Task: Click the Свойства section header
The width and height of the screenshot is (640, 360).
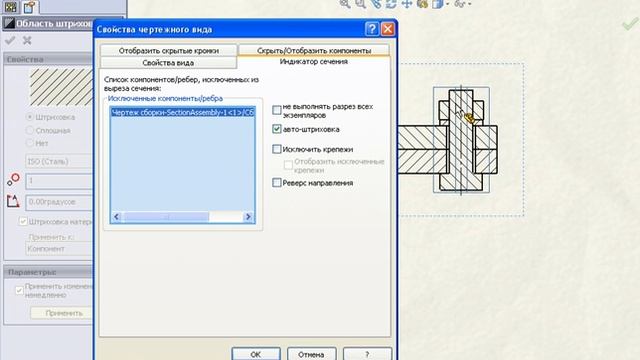Action: click(x=49, y=59)
